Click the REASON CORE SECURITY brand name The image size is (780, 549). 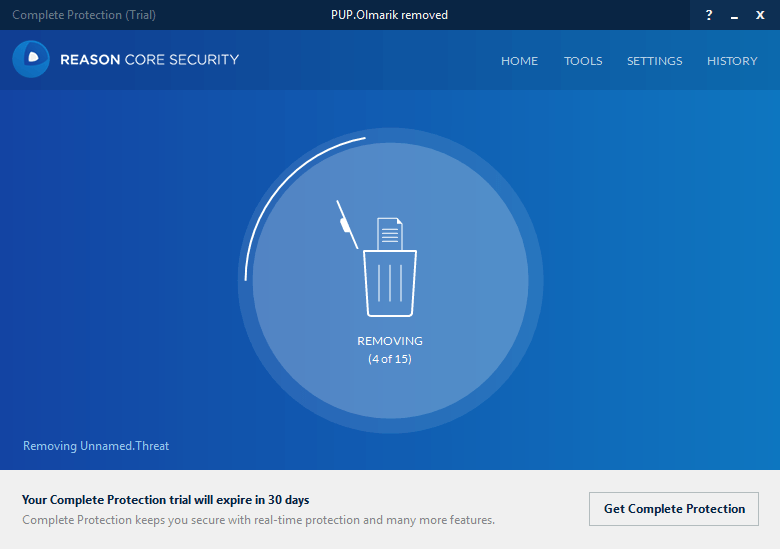(x=149, y=60)
